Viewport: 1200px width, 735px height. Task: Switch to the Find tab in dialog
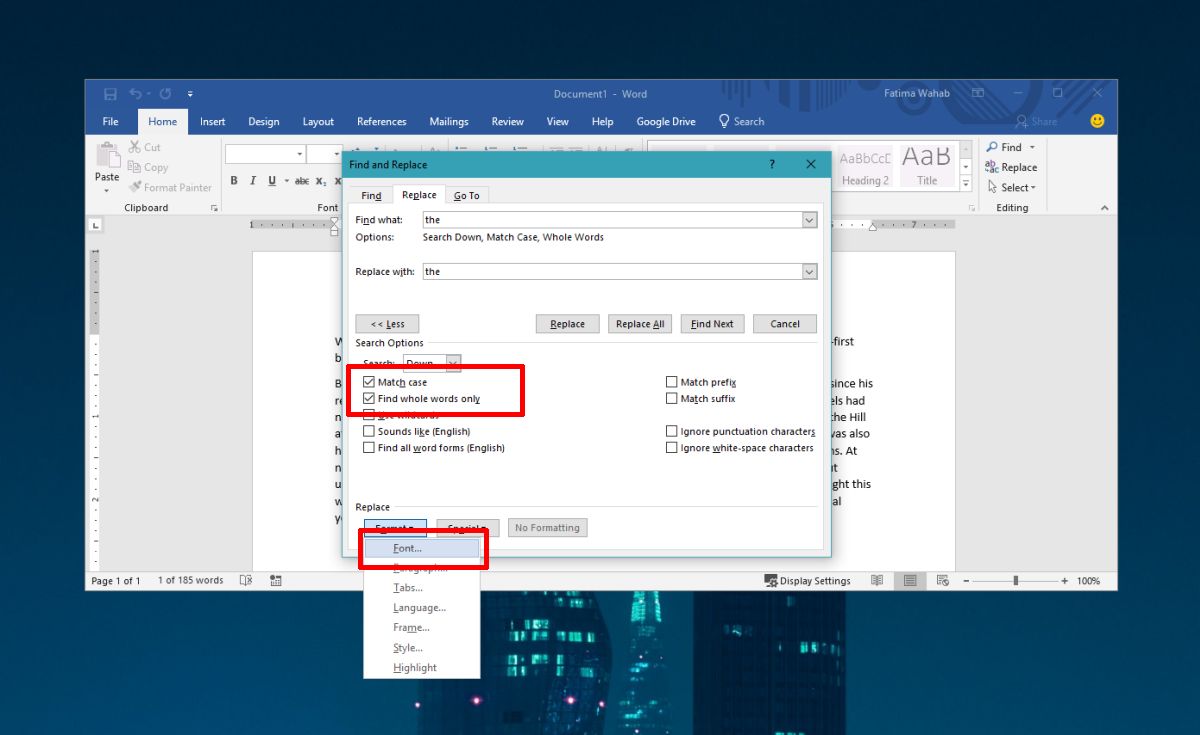(371, 196)
